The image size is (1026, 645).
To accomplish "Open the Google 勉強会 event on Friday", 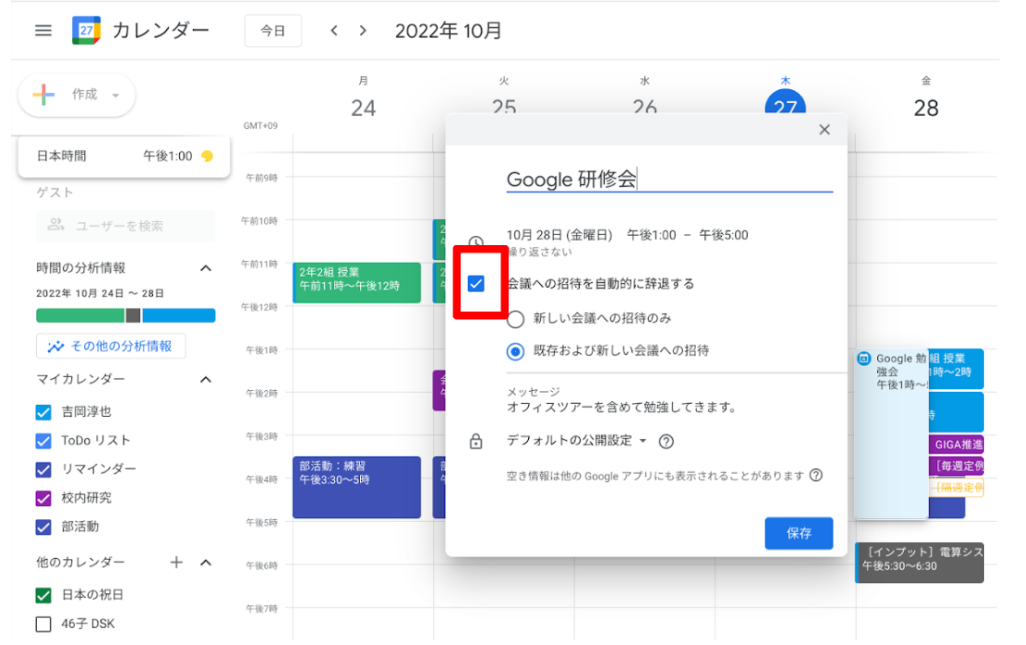I will [892, 434].
